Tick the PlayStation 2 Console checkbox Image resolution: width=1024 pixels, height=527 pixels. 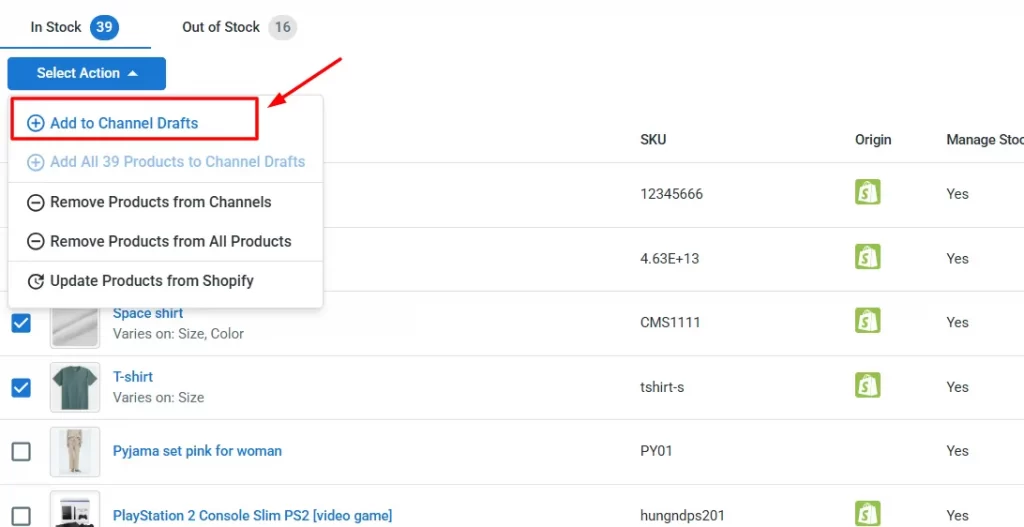click(x=21, y=515)
